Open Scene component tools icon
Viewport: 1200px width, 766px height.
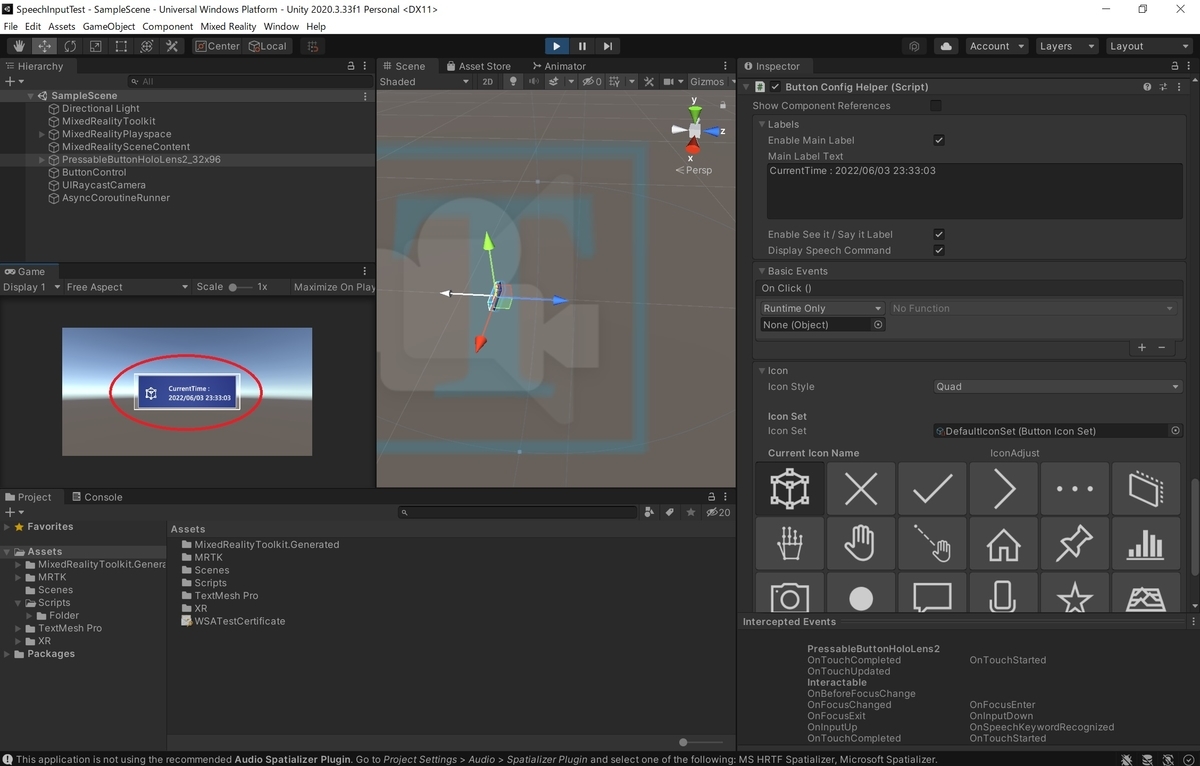[648, 82]
